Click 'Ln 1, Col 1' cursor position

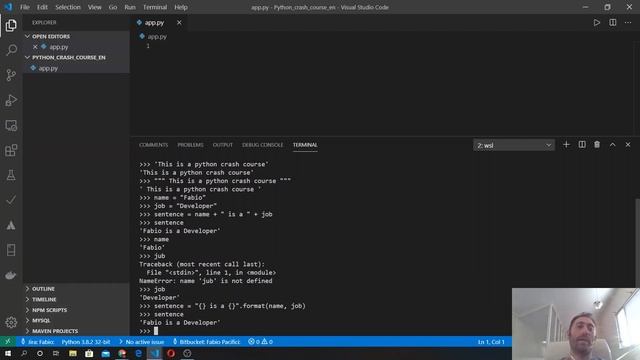point(491,342)
